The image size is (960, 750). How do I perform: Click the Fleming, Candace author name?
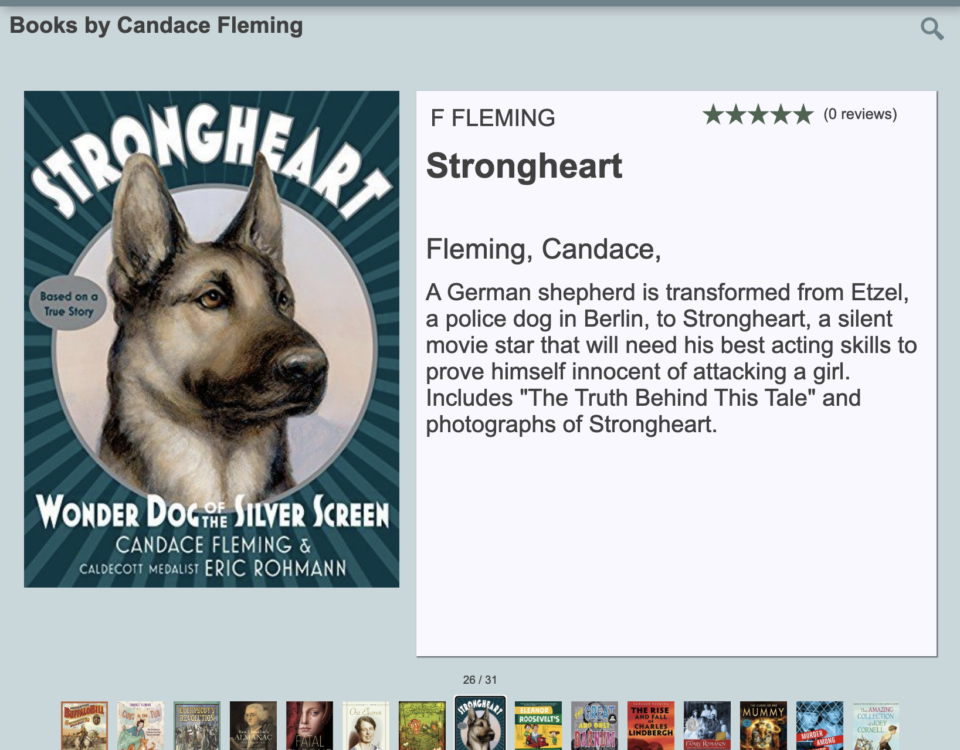pos(544,249)
